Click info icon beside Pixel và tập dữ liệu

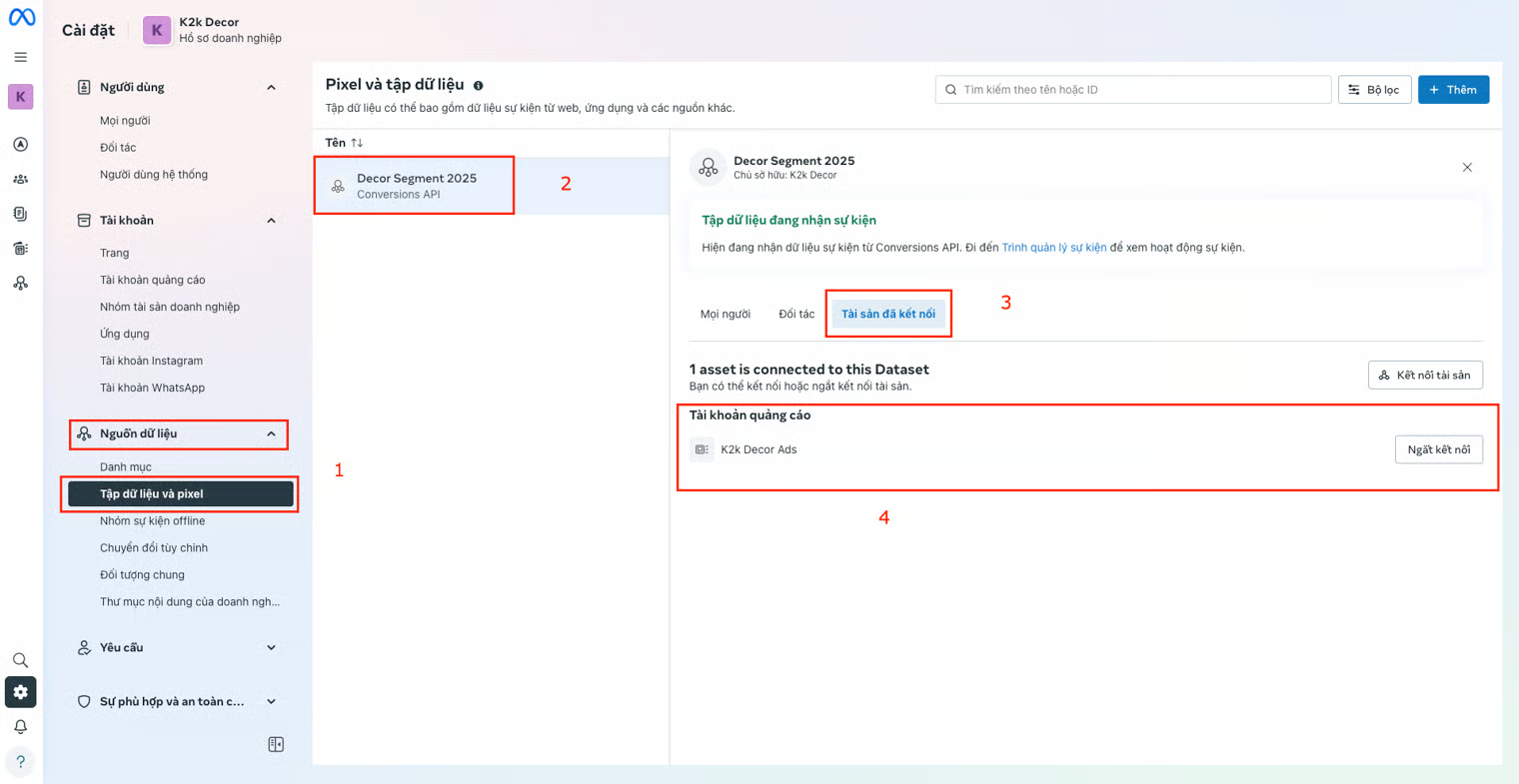pos(479,86)
